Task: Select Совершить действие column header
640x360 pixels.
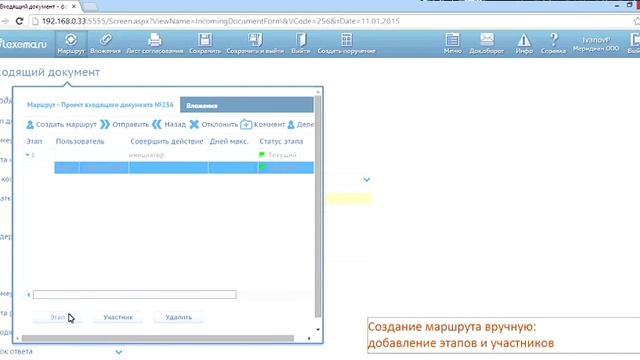Action: tap(167, 141)
